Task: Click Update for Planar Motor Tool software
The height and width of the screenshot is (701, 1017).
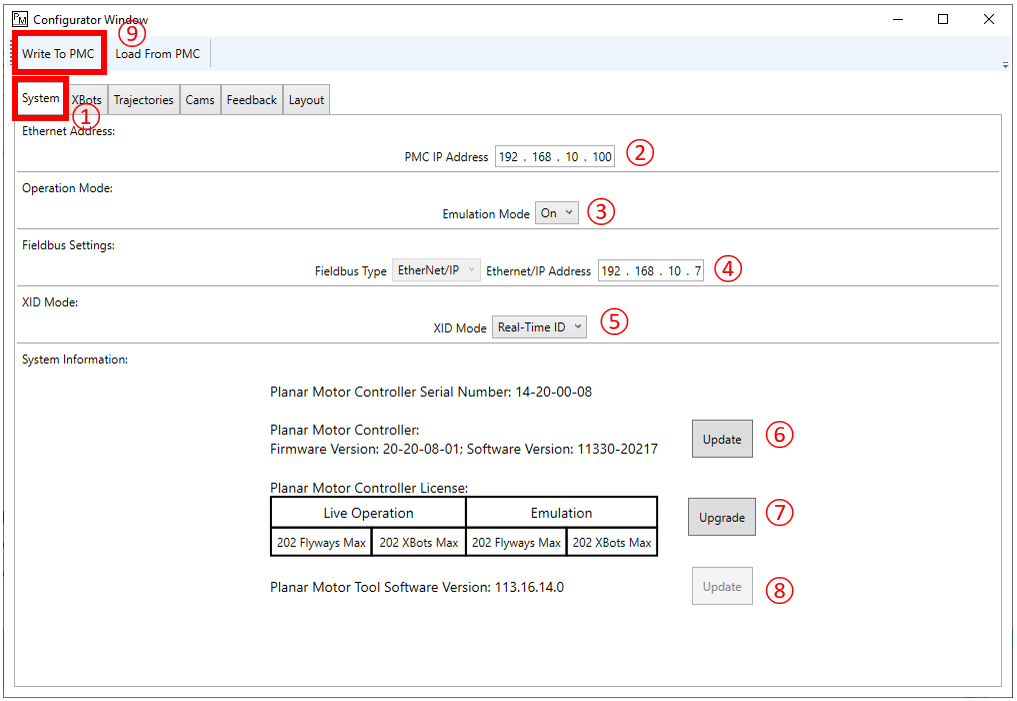Action: (721, 587)
